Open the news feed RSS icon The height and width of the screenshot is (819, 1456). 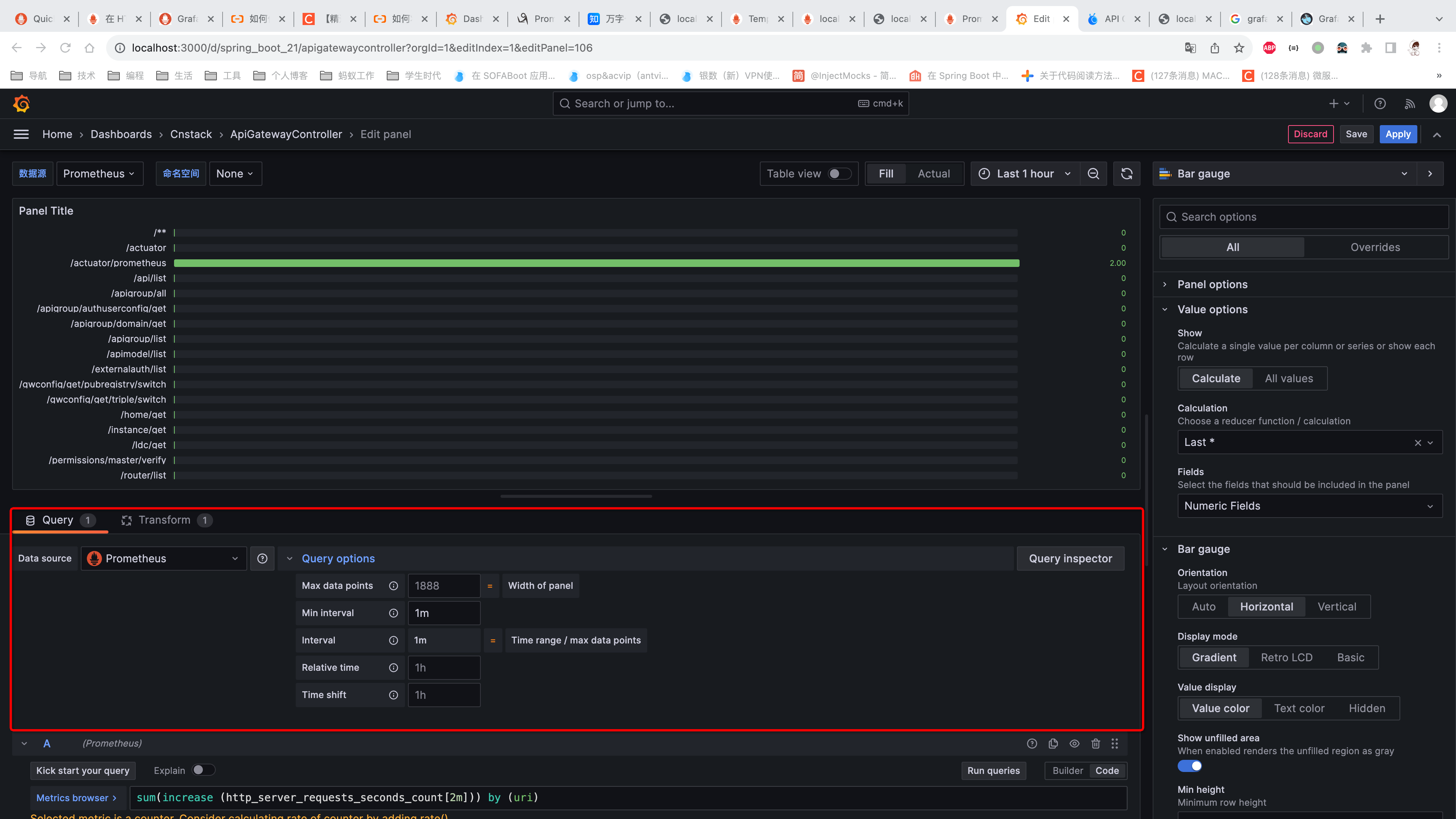click(x=1410, y=104)
